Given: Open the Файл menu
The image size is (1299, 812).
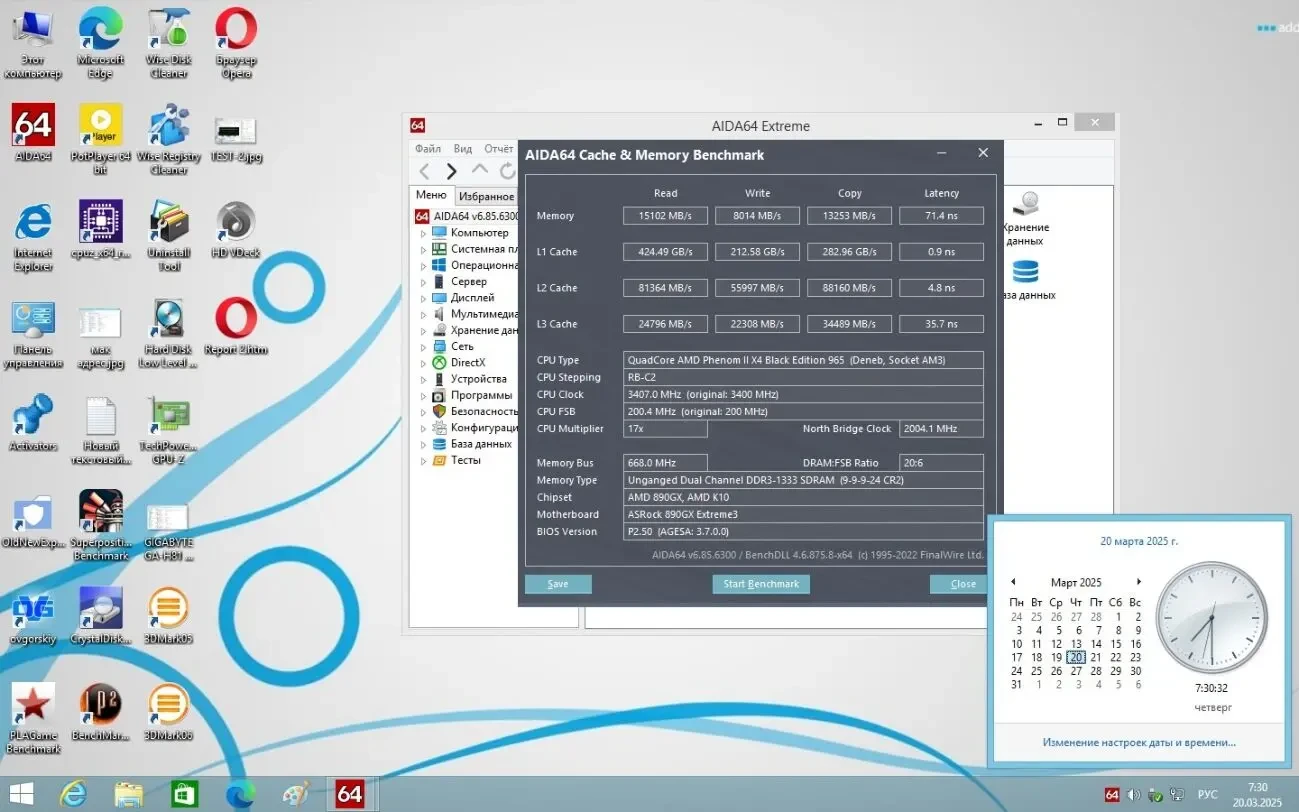Looking at the screenshot, I should tap(426, 148).
